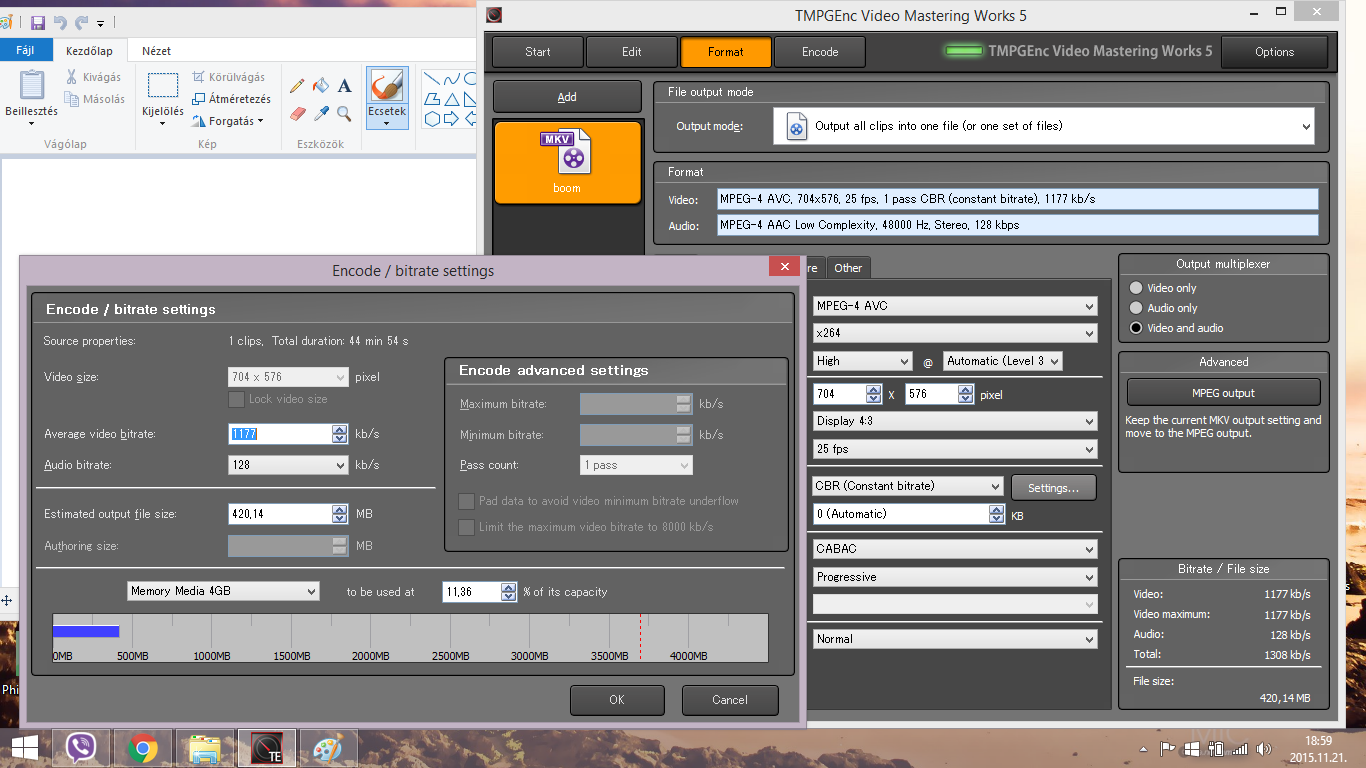The height and width of the screenshot is (768, 1366).
Task: Select the Magnifier tool in Paint
Action: pos(344,114)
